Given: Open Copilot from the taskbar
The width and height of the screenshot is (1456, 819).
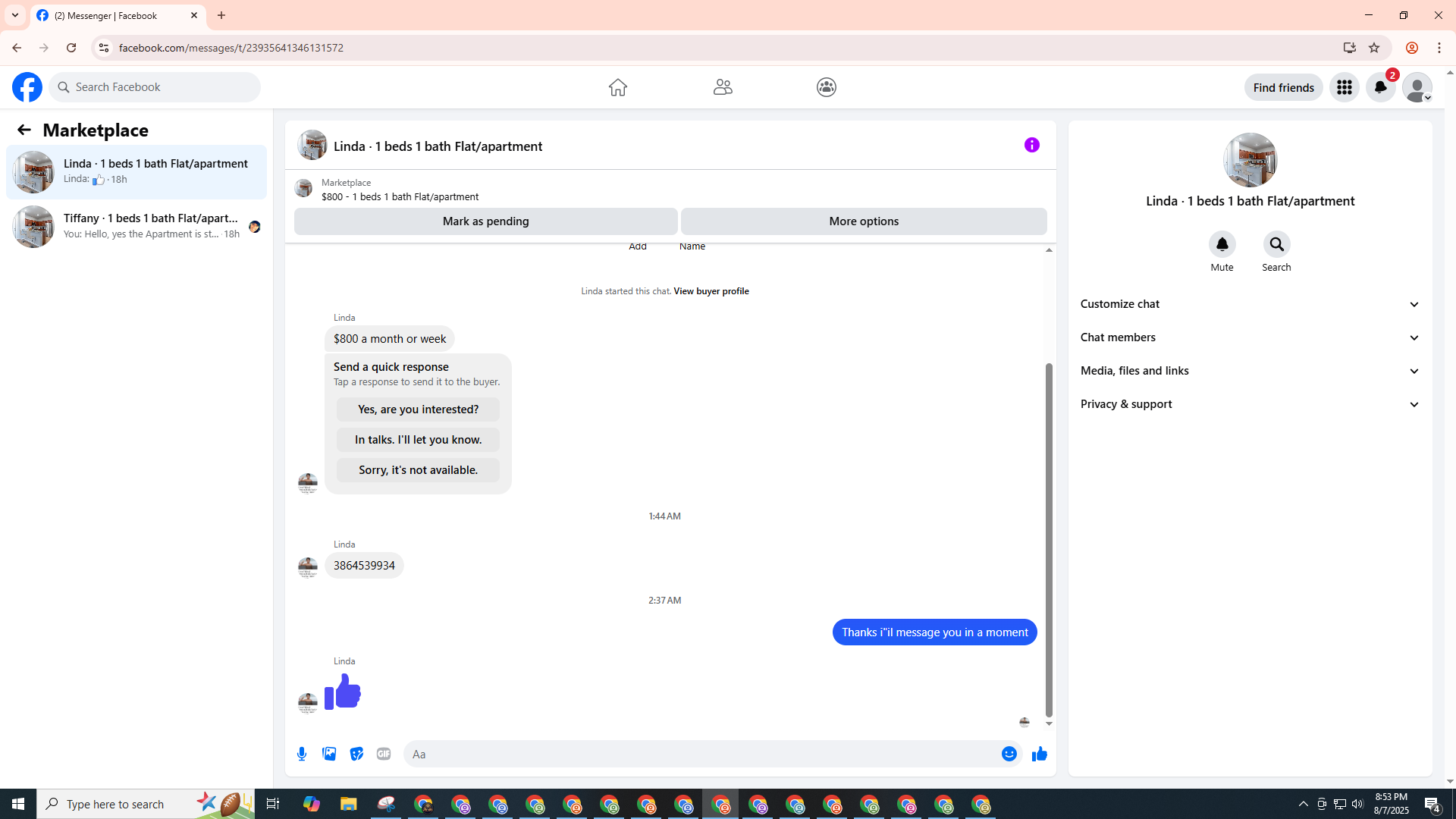Looking at the screenshot, I should click(x=312, y=804).
